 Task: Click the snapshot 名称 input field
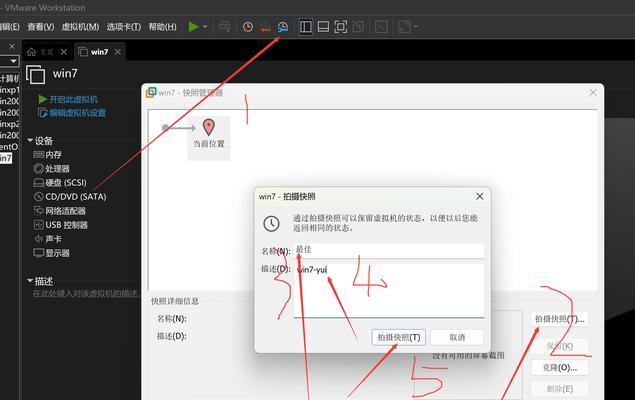point(389,251)
